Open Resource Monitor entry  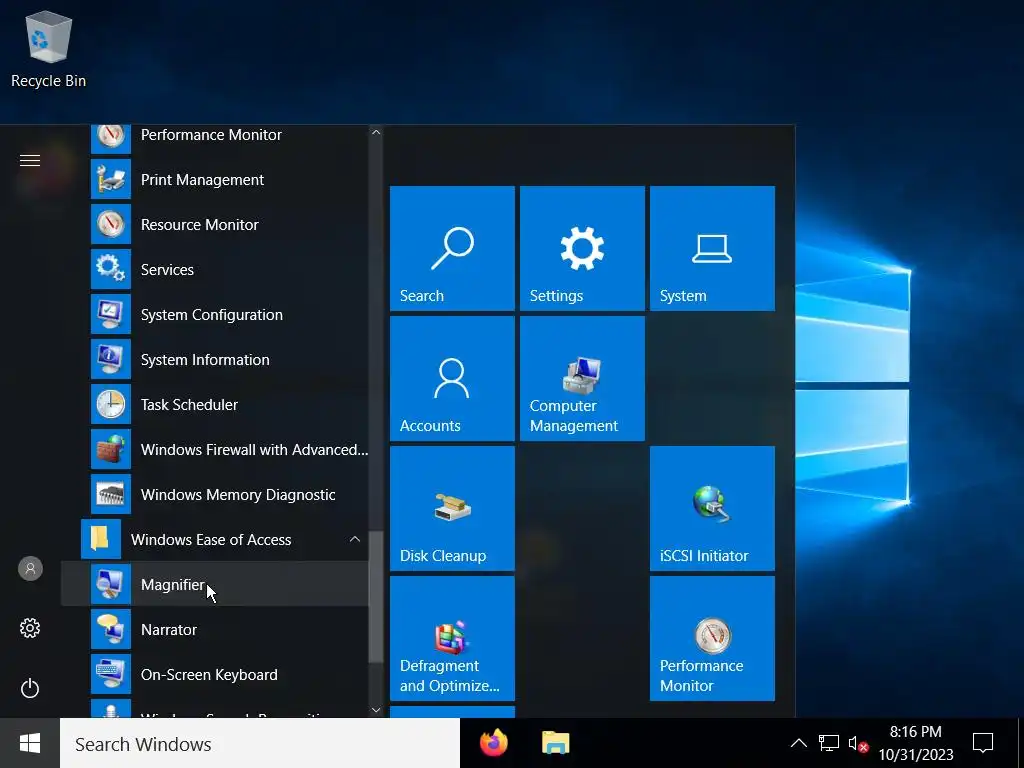[x=216, y=225]
